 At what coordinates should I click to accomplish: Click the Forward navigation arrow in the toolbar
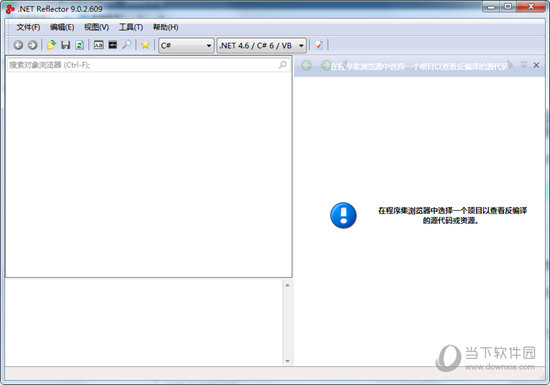32,45
